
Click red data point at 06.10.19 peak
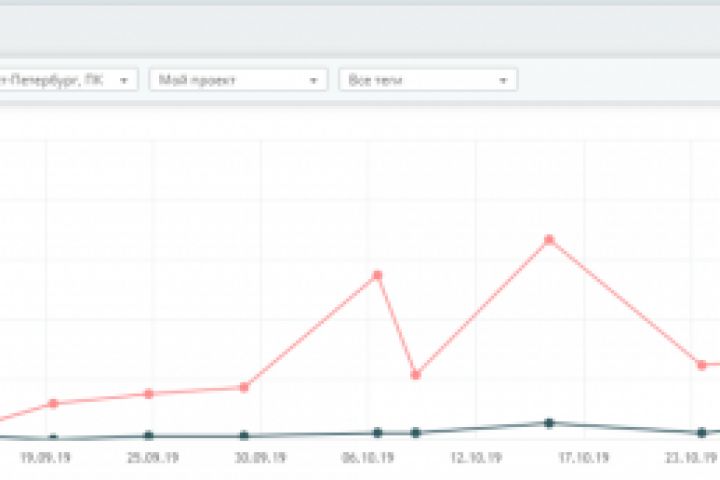point(377,275)
